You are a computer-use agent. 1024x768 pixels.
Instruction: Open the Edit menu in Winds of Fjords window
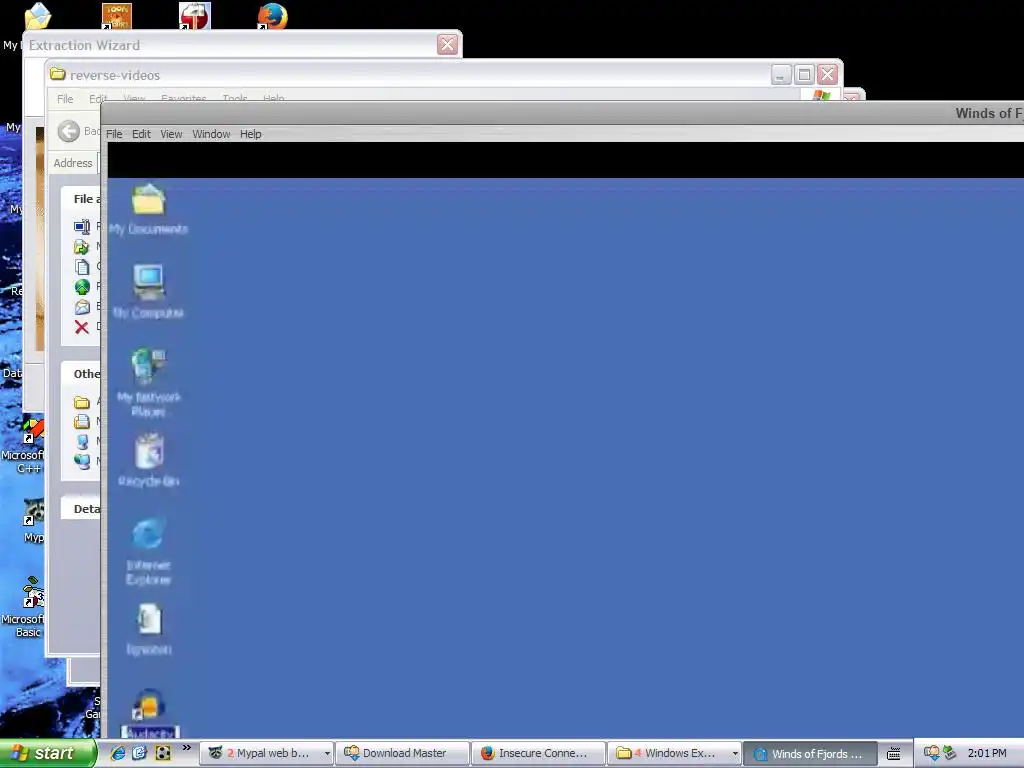(141, 134)
